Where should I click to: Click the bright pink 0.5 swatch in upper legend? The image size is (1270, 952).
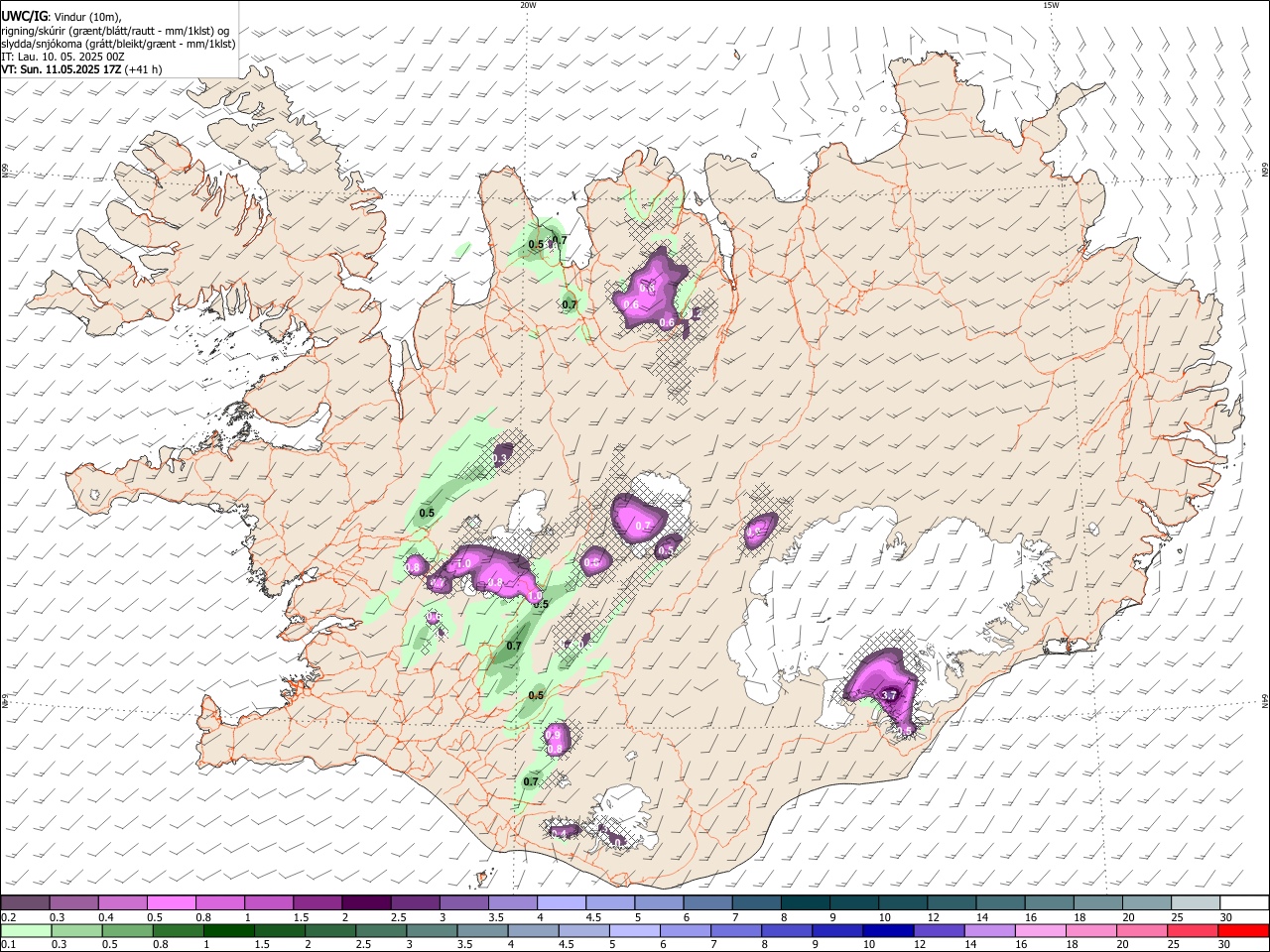click(171, 903)
